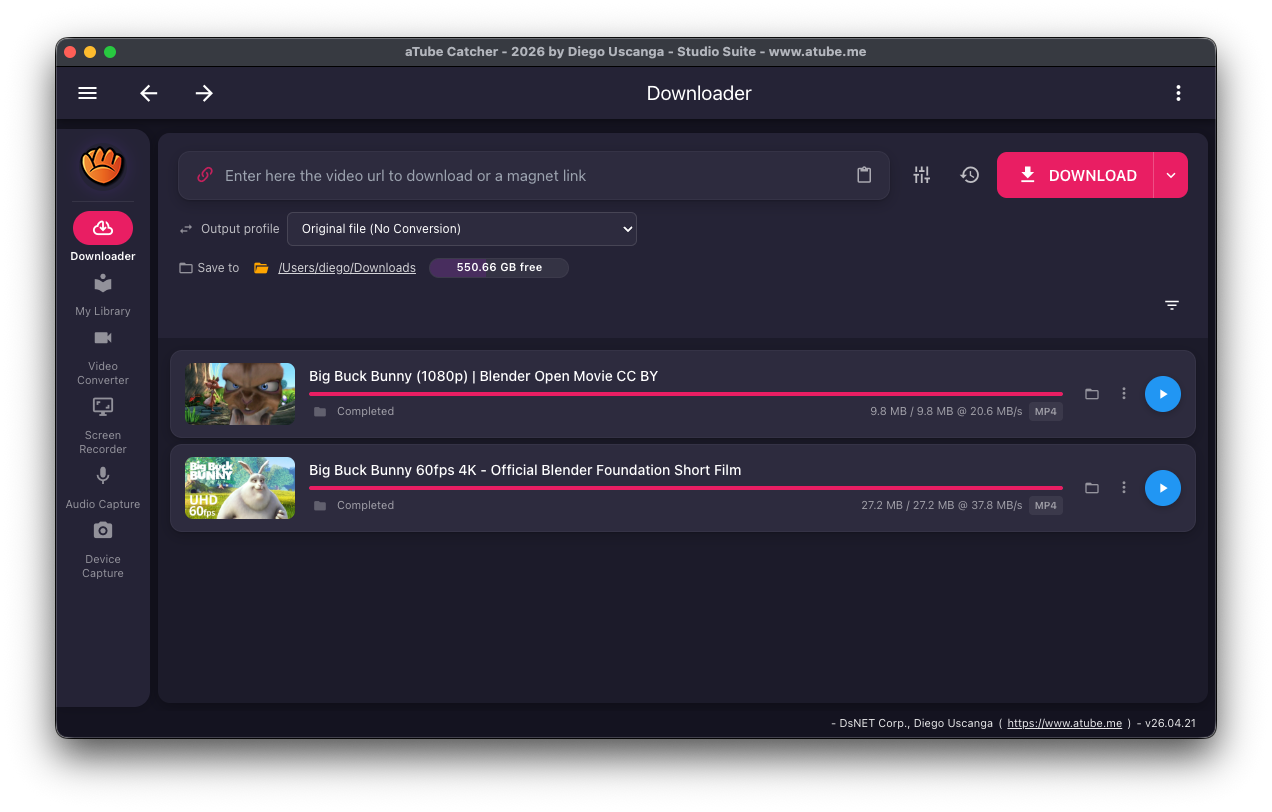This screenshot has height=812, width=1272.
Task: Click the red DOWNLOAD button
Action: coord(1076,175)
